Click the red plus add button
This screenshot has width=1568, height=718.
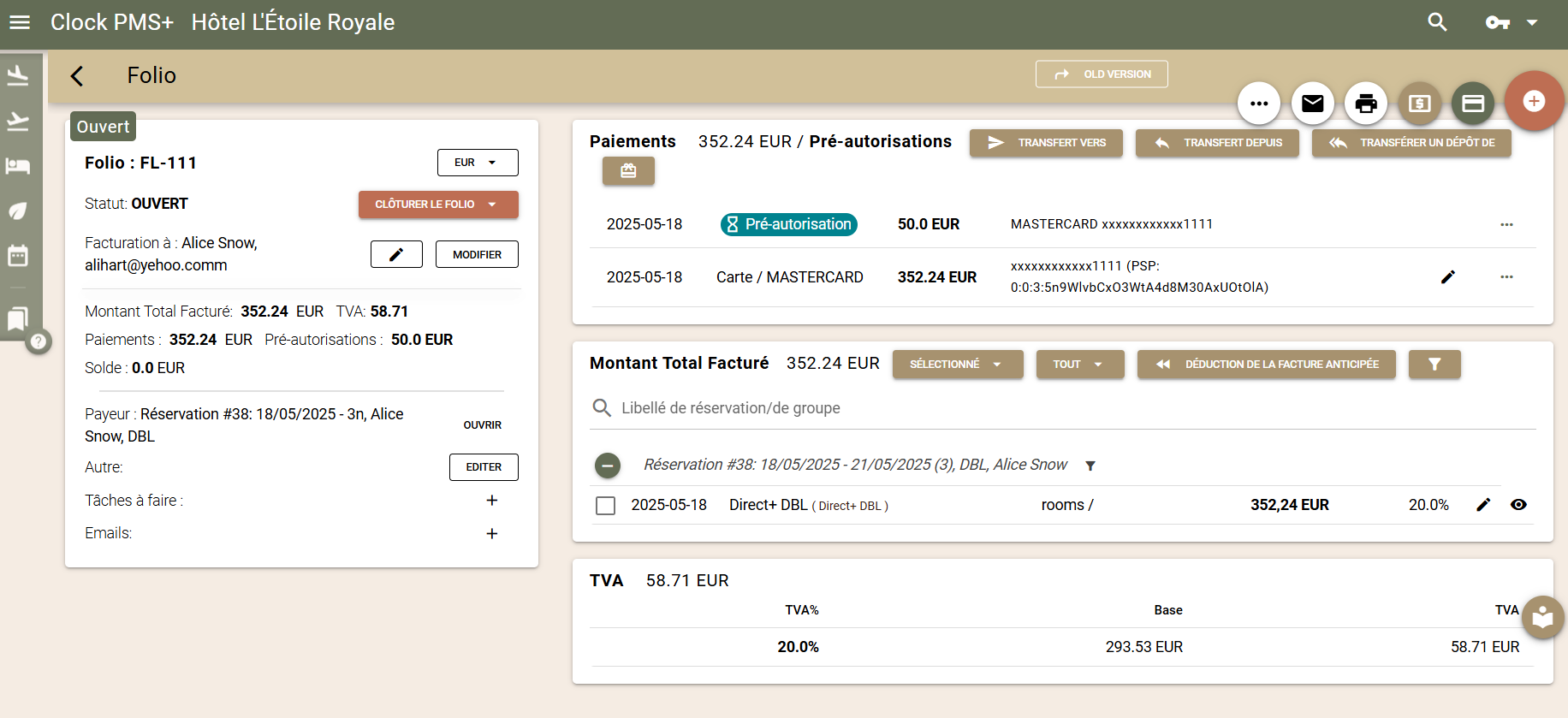click(1534, 101)
